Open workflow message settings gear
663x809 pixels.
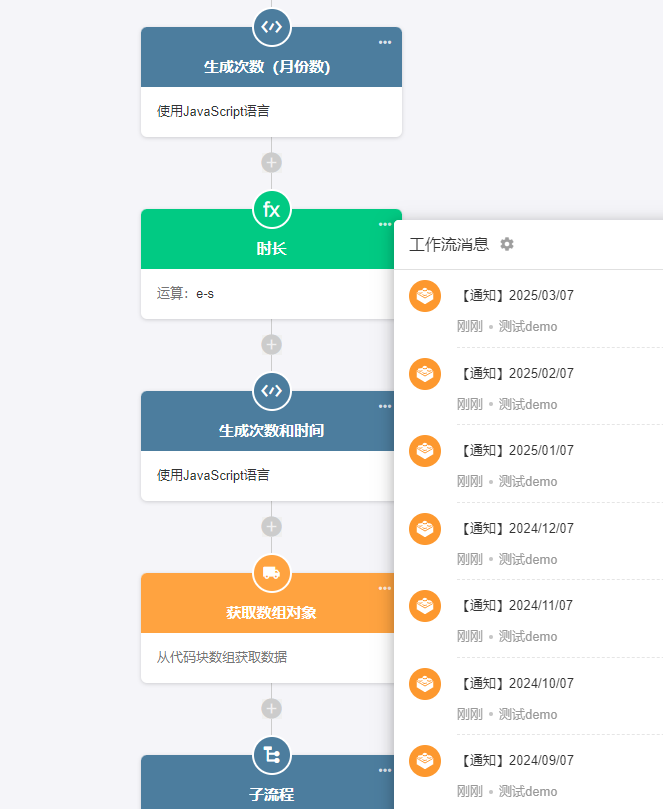coord(507,244)
